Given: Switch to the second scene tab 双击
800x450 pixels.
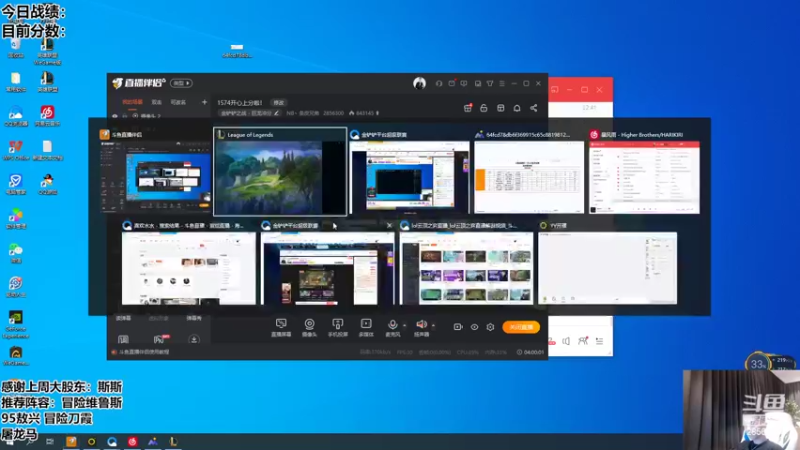Looking at the screenshot, I should [157, 102].
